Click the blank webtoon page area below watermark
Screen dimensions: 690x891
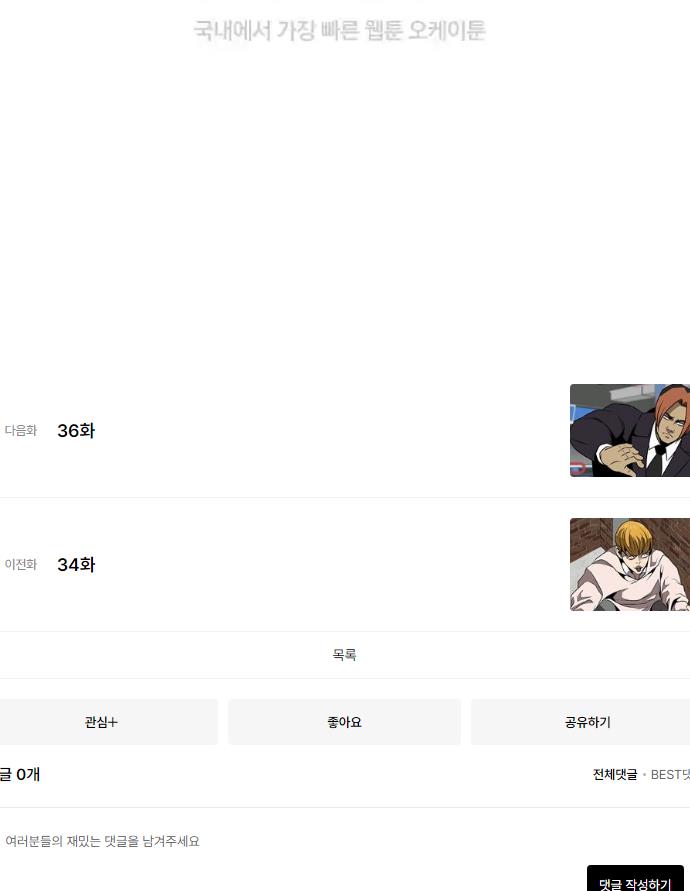pos(344,205)
